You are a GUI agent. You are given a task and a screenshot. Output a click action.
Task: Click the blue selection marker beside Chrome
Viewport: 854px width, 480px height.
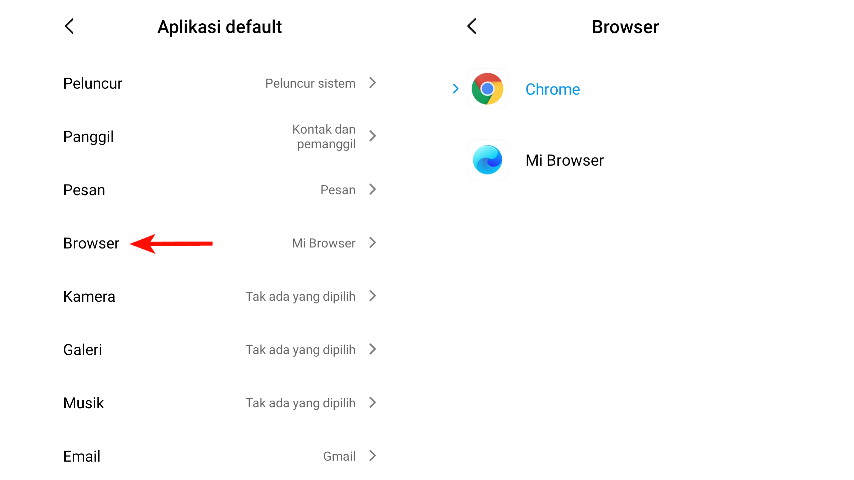[455, 88]
